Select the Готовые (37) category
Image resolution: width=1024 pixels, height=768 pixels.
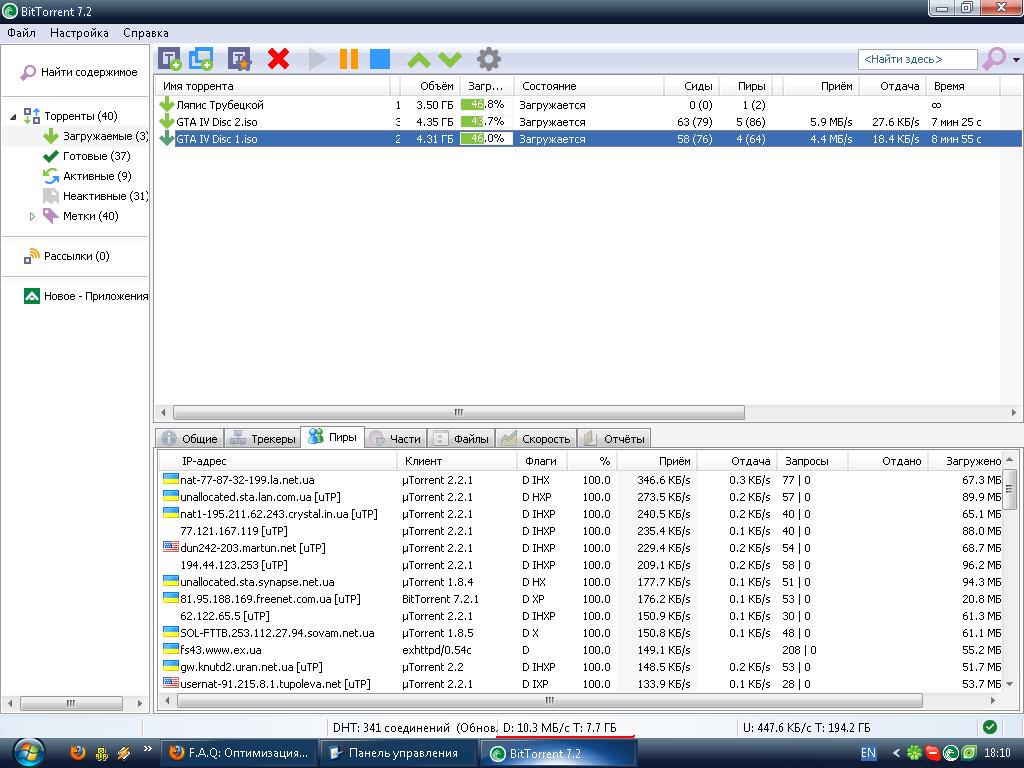(x=96, y=156)
